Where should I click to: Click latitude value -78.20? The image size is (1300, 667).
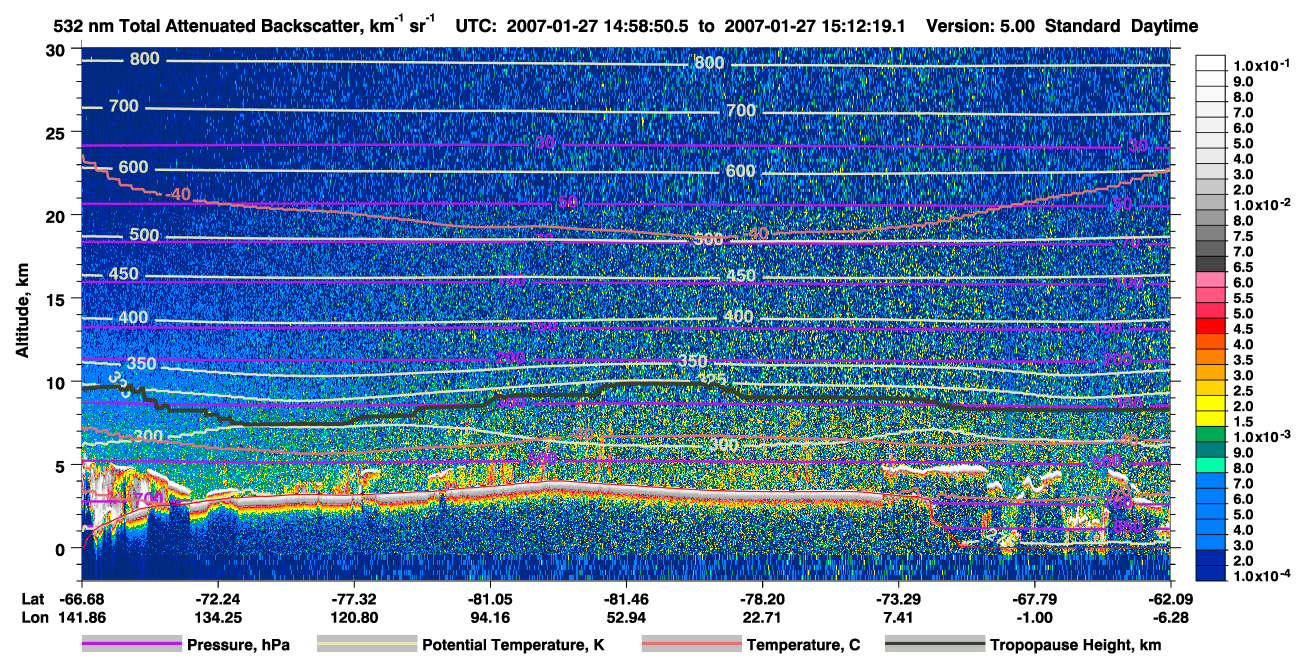[x=762, y=599]
